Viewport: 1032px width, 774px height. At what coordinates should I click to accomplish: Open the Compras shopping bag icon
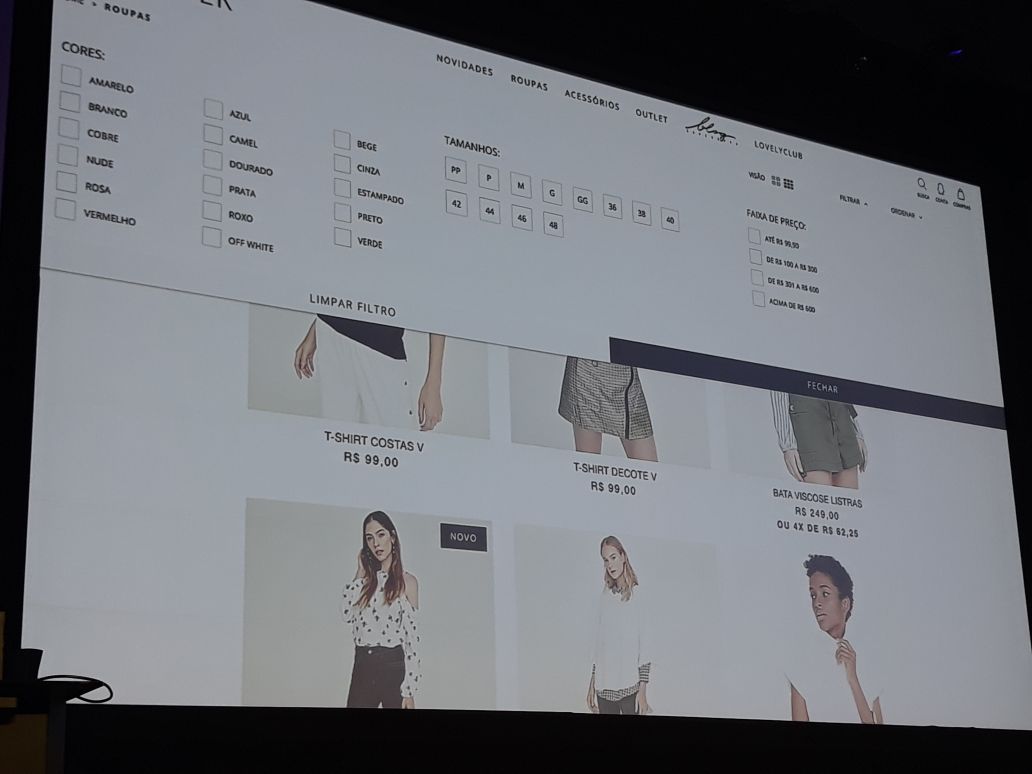click(x=960, y=194)
